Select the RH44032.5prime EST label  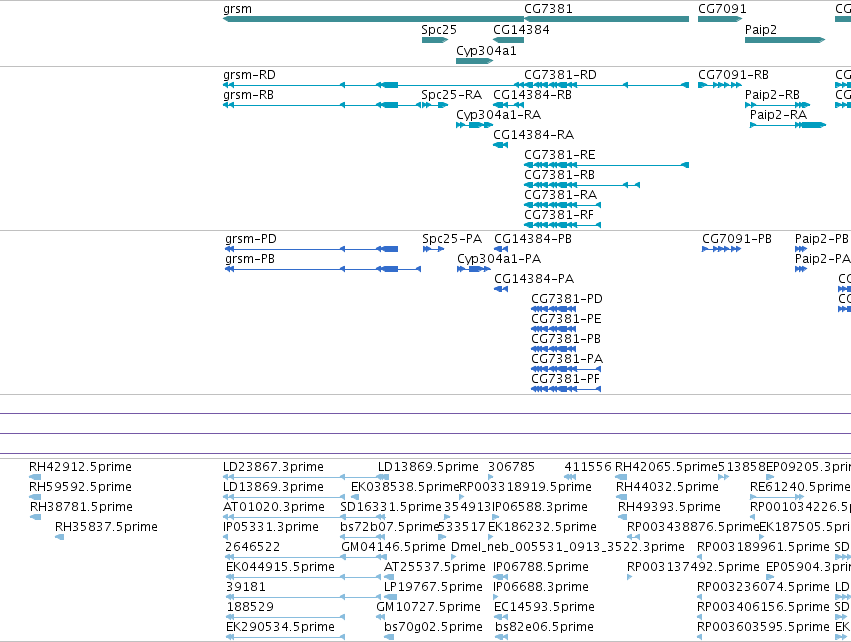668,487
